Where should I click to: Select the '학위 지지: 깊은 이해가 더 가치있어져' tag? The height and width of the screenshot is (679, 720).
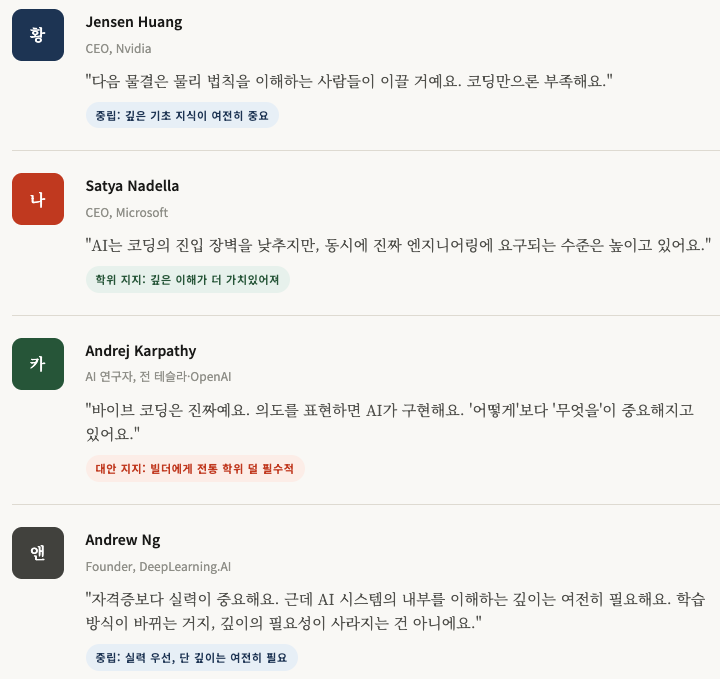click(188, 280)
